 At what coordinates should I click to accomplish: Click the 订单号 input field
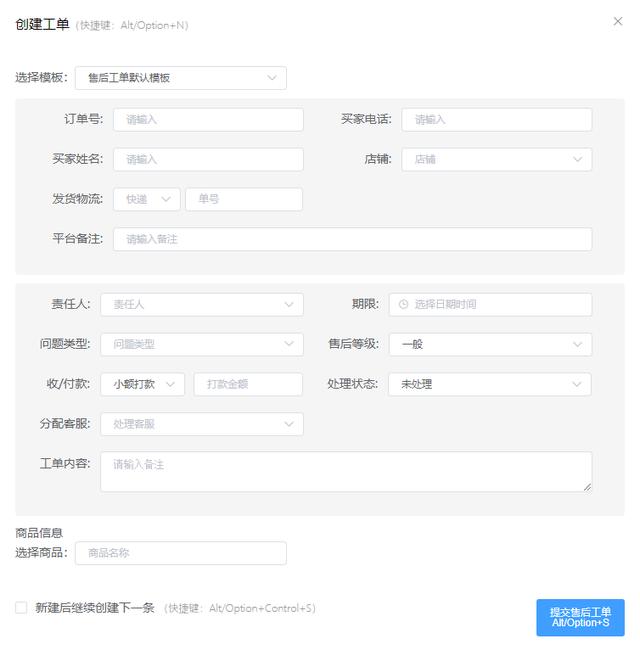[x=208, y=120]
